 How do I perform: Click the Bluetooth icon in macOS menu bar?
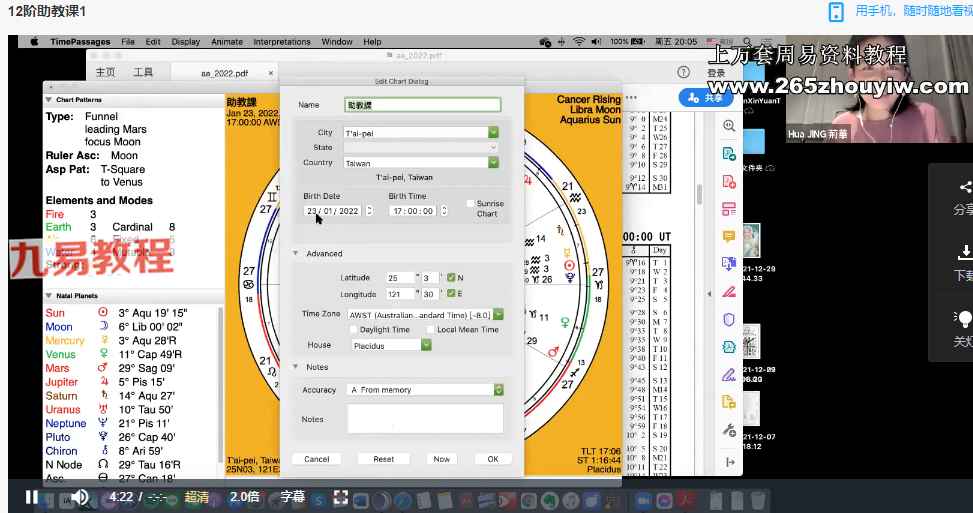562,42
